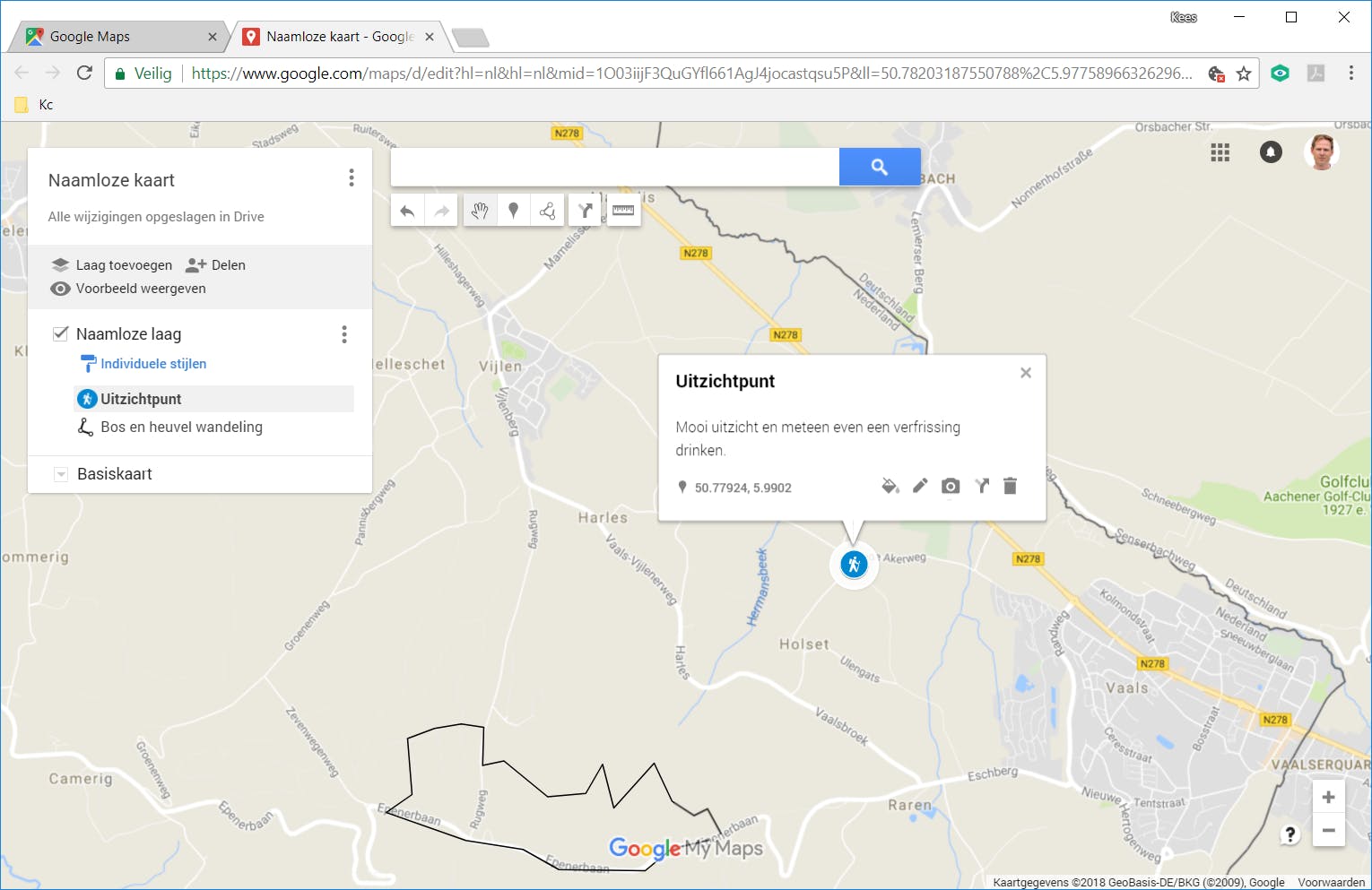Open the Voorwaarden terms link
Screen dimensions: 1372x890
coord(1331,882)
